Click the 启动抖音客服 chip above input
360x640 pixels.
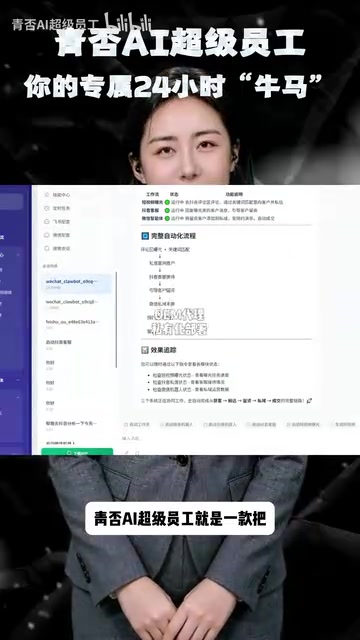(x=261, y=424)
